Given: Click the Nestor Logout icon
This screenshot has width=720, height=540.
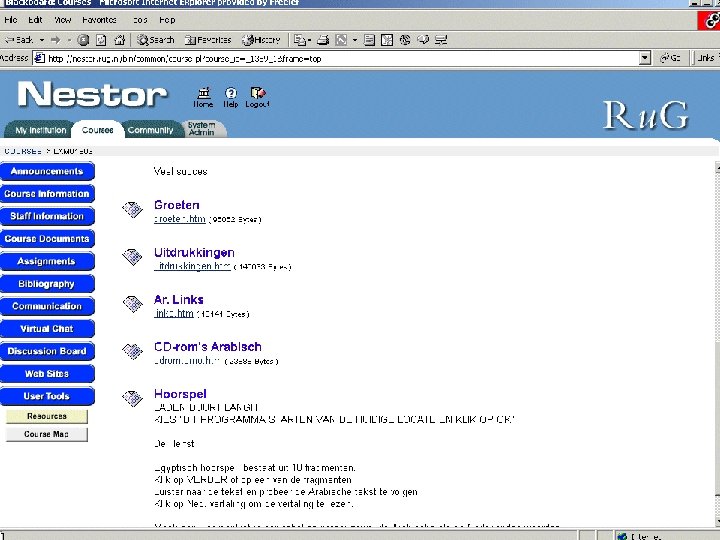Looking at the screenshot, I should click(257, 97).
